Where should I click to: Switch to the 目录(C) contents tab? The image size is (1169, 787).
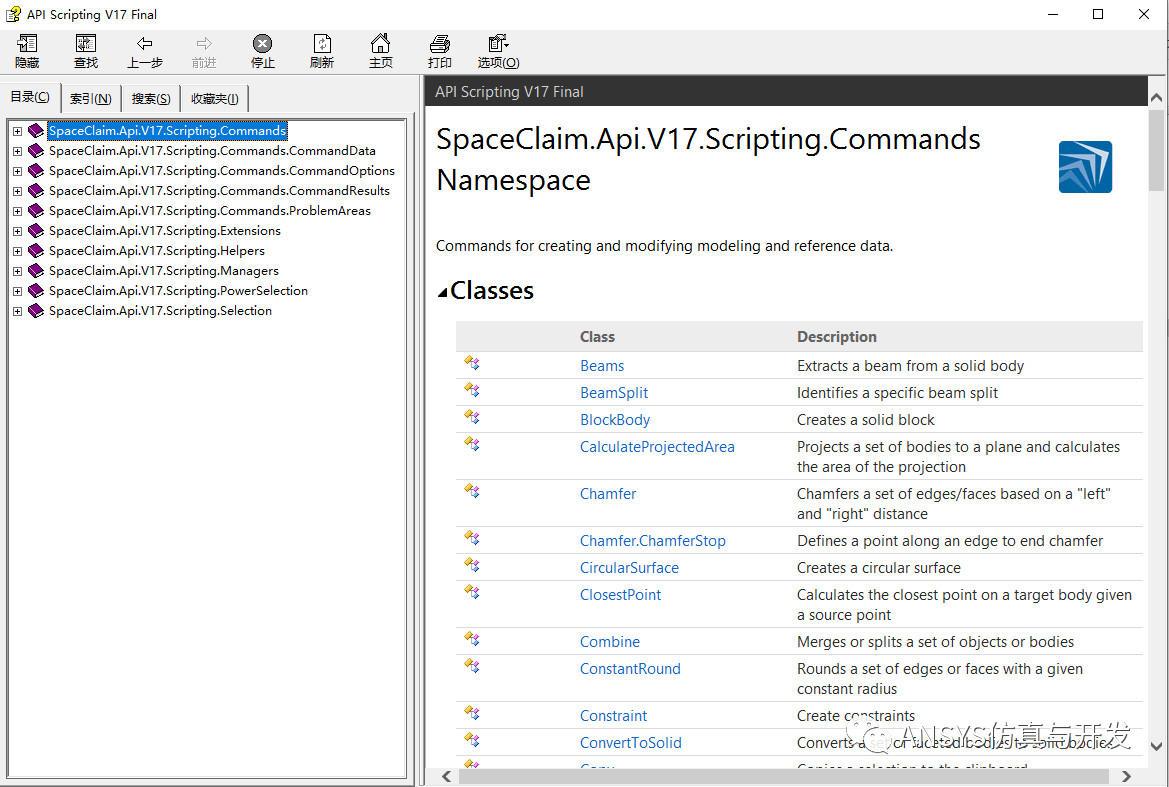(30, 97)
